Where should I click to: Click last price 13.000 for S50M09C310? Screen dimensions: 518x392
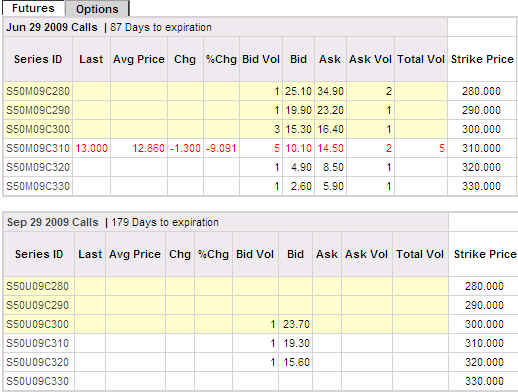click(91, 148)
